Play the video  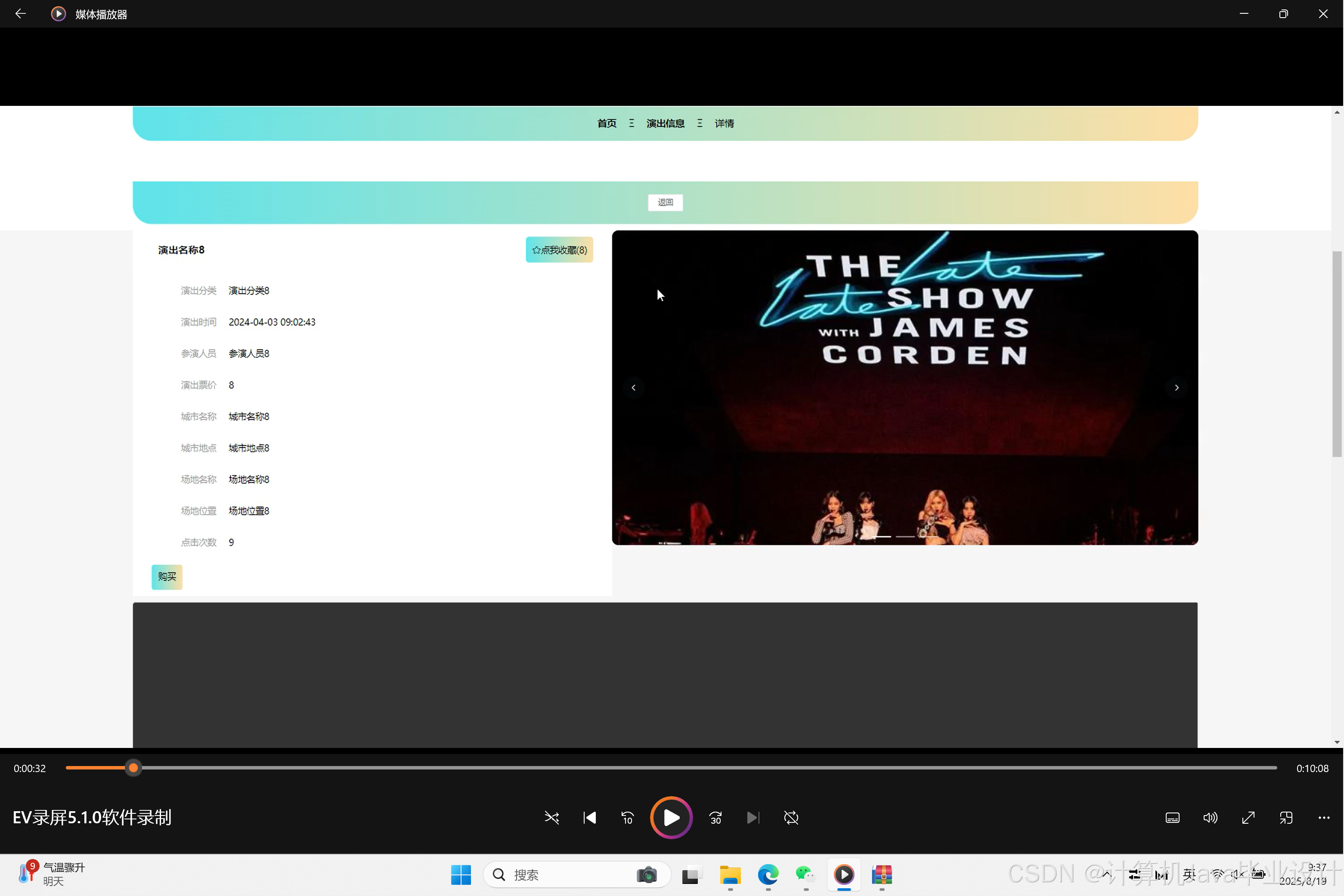(671, 818)
